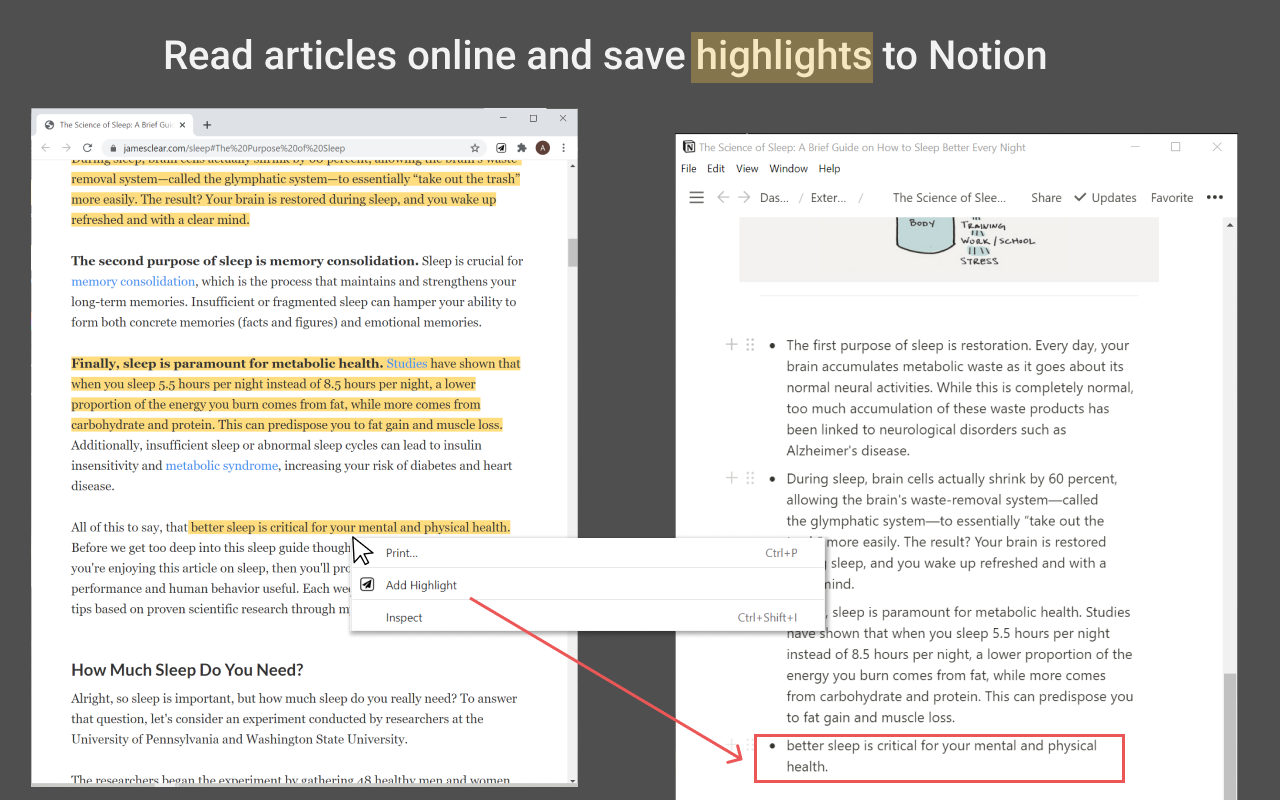The width and height of the screenshot is (1280, 800).
Task: Click the 'How Much Sleep Do You Need?' heading
Action: (x=187, y=669)
